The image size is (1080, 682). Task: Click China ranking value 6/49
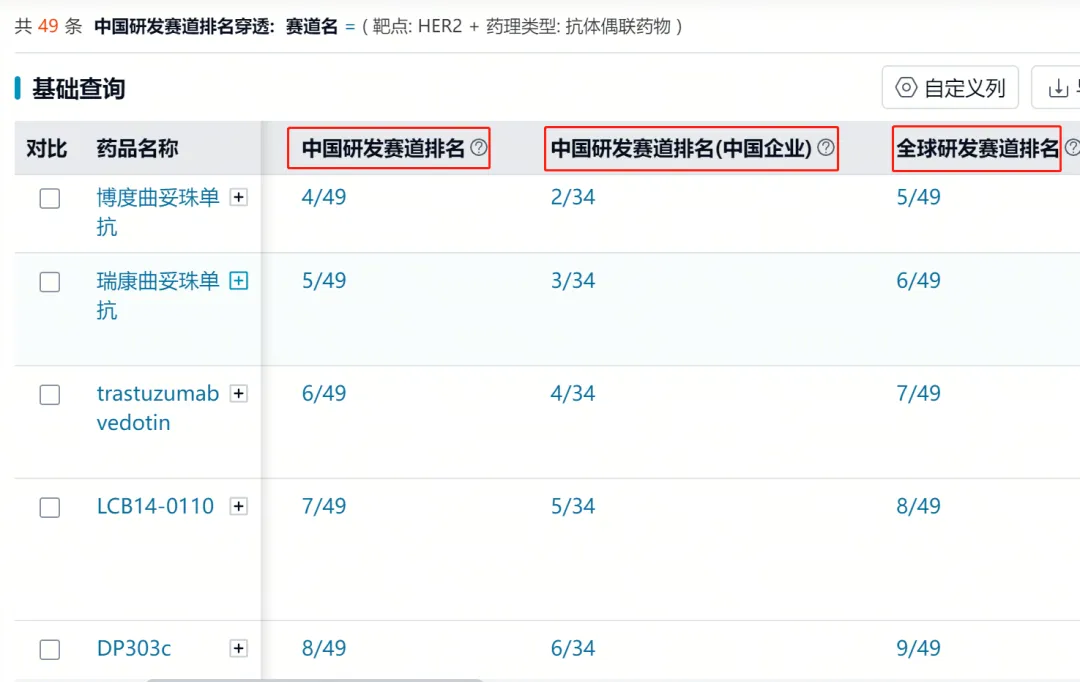tap(324, 393)
